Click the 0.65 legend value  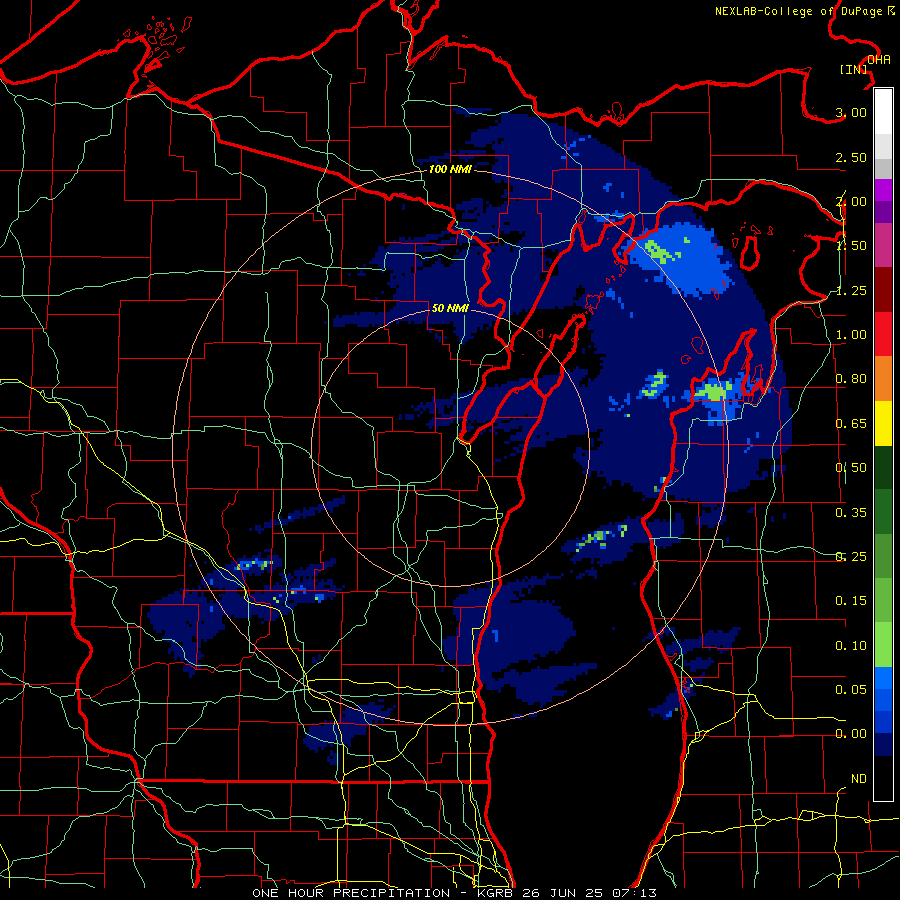pyautogui.click(x=851, y=424)
